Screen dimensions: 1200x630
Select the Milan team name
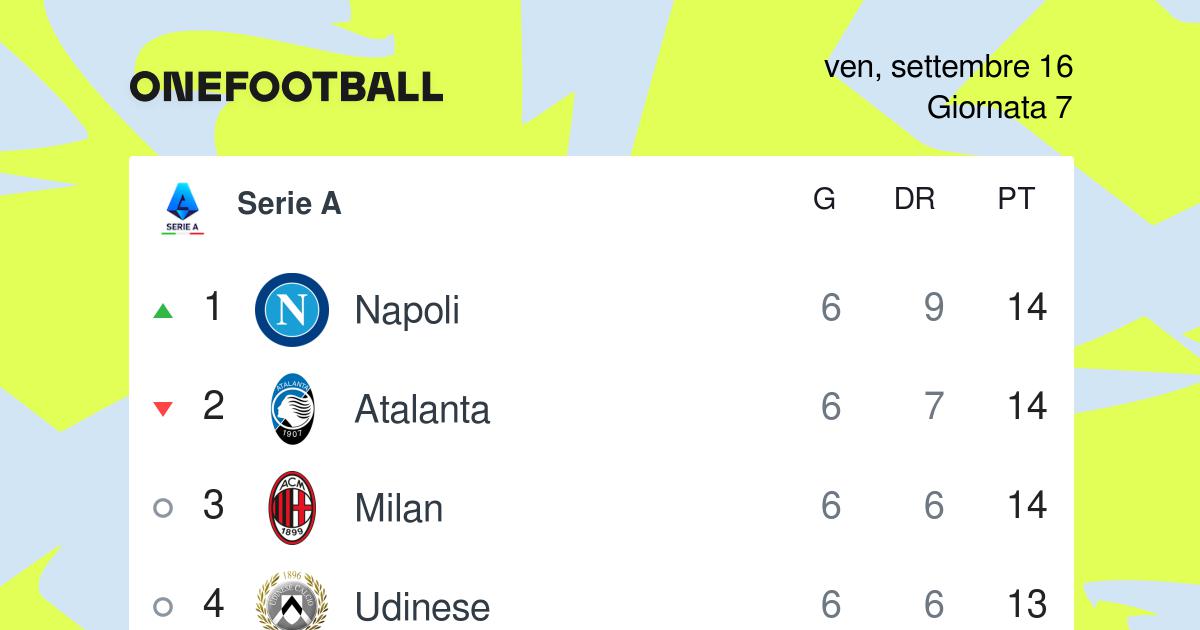(398, 508)
